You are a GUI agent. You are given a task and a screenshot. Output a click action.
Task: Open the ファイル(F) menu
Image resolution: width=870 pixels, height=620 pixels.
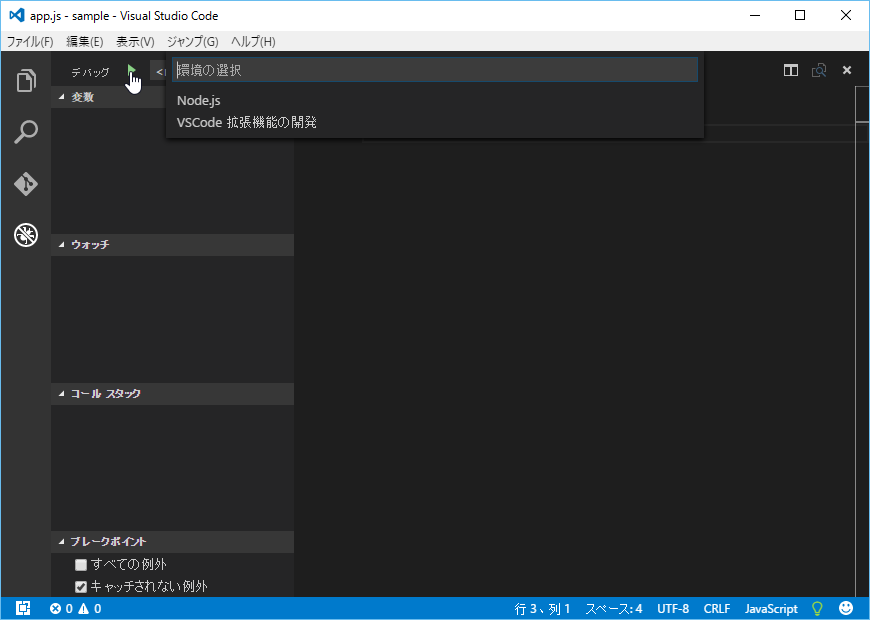click(30, 41)
